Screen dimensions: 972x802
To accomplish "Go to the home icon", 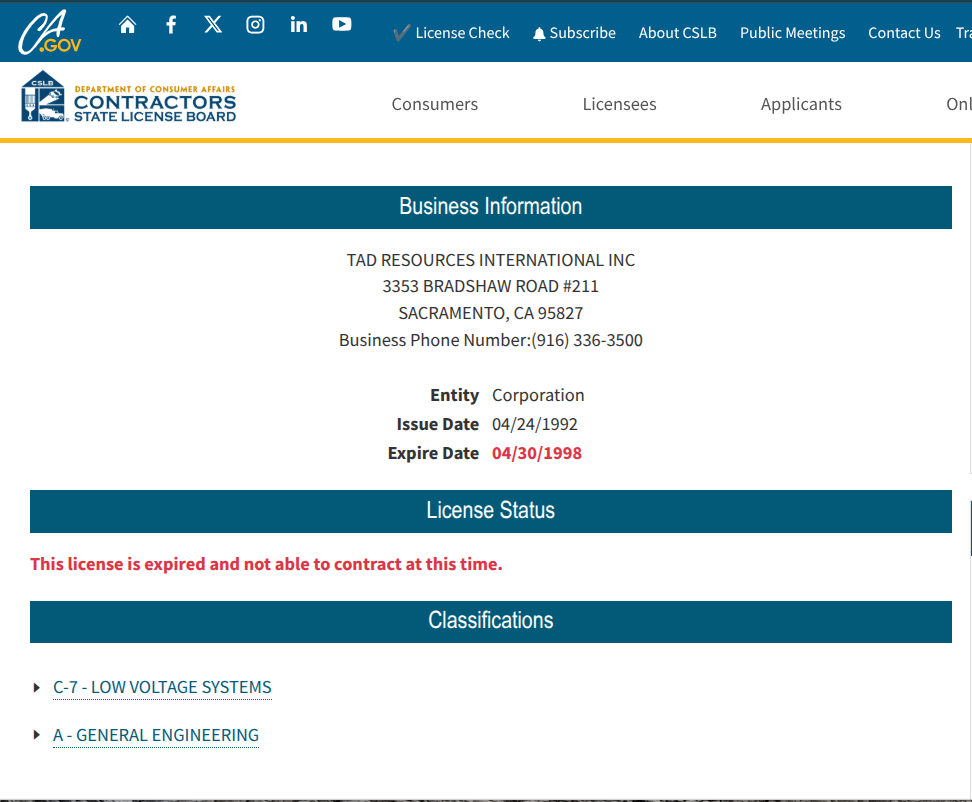I will [x=127, y=25].
